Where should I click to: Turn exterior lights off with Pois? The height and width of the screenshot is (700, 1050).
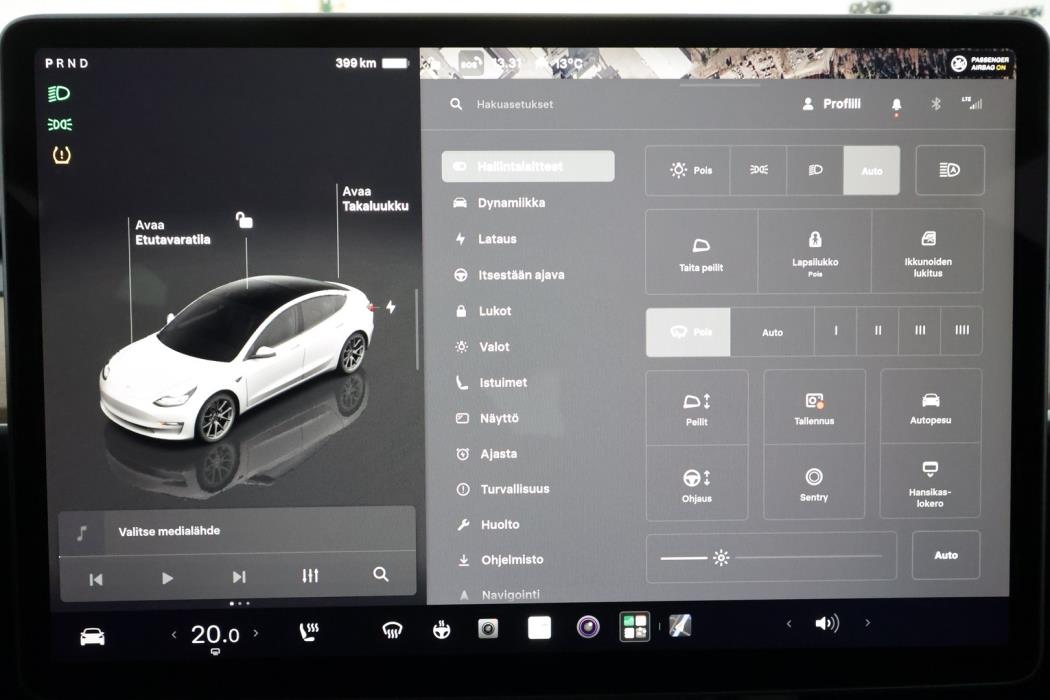[x=688, y=171]
